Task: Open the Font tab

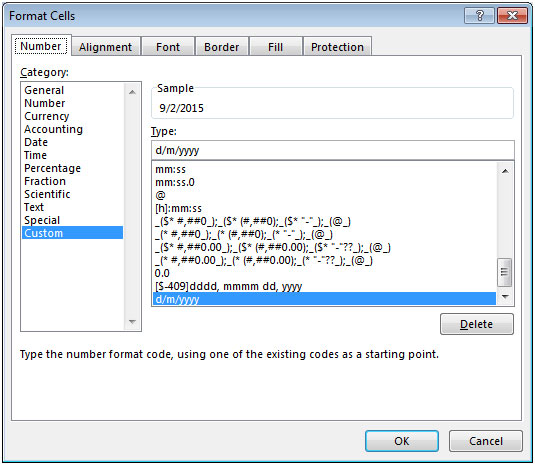Action: point(168,47)
